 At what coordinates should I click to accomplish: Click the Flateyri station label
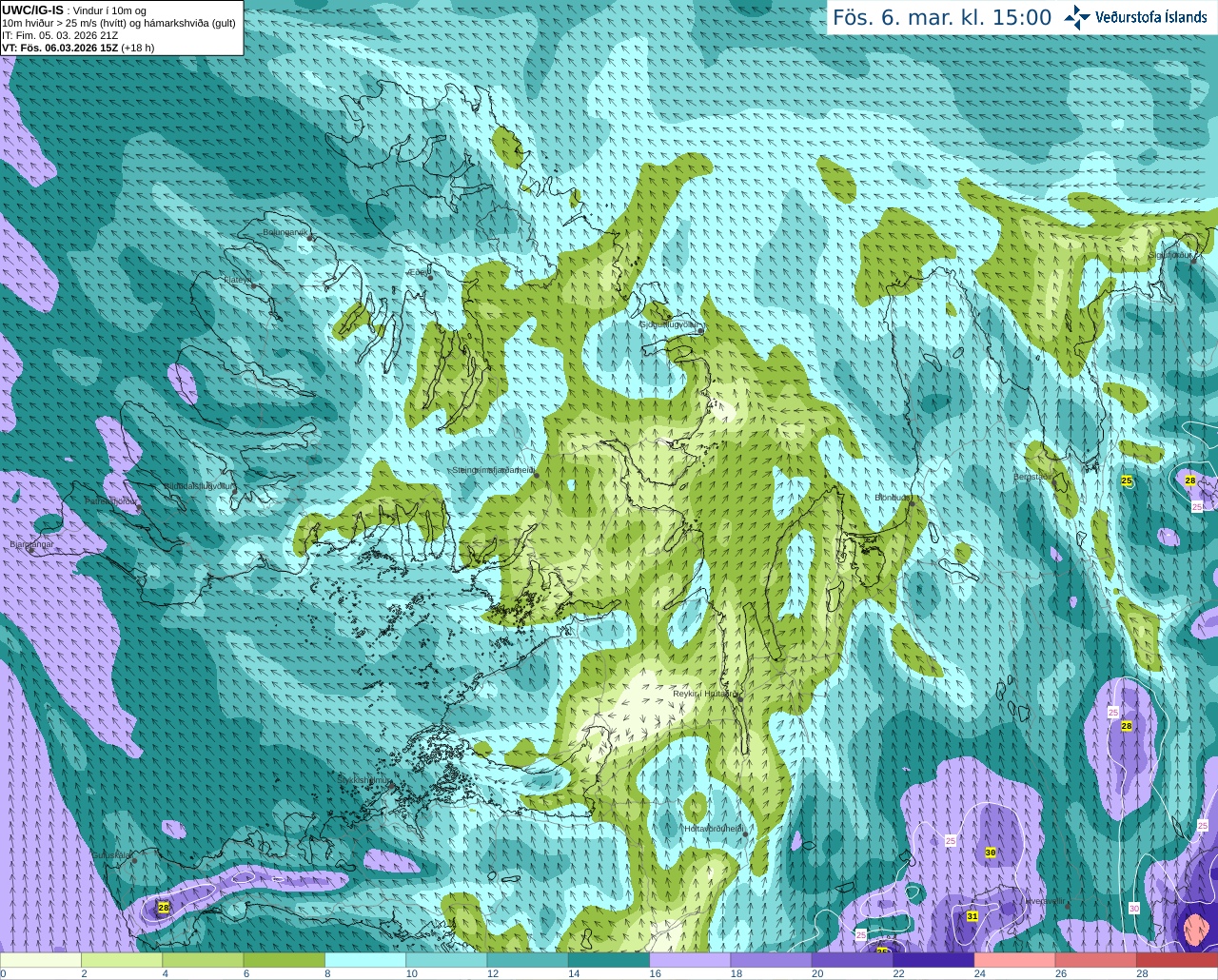click(237, 280)
